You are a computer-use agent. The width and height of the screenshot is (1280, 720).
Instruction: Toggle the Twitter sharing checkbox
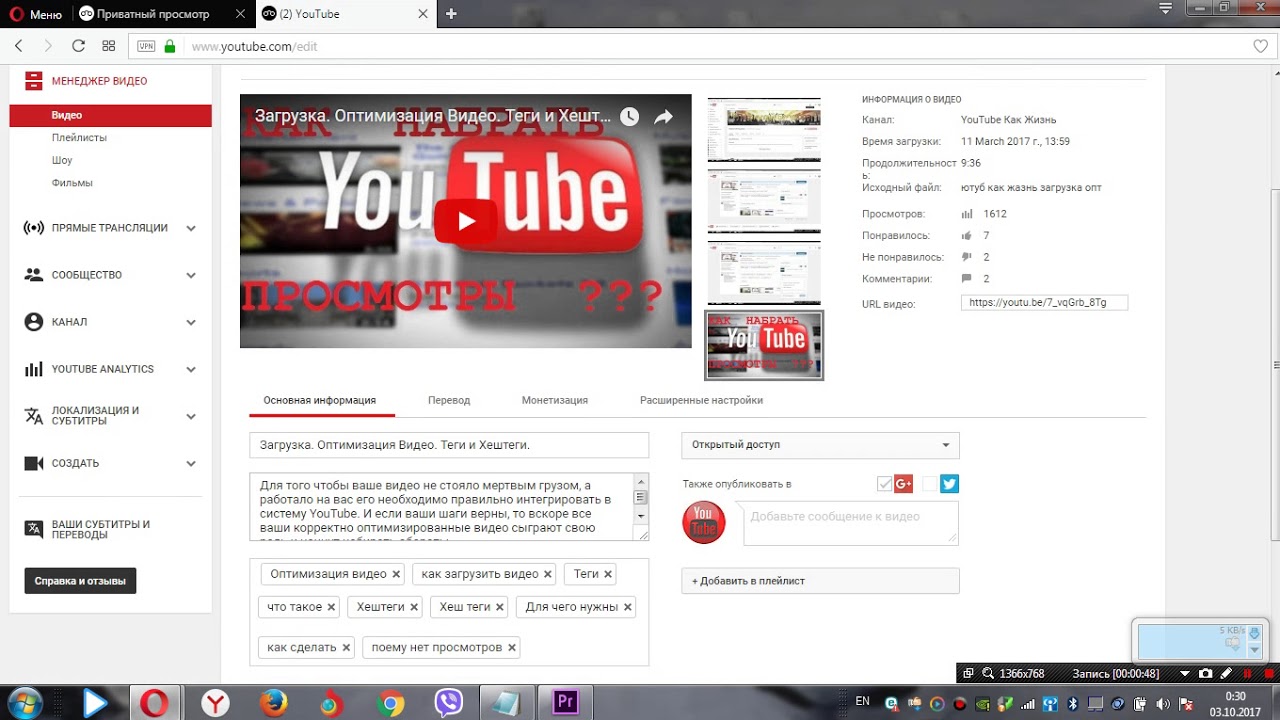(x=930, y=484)
